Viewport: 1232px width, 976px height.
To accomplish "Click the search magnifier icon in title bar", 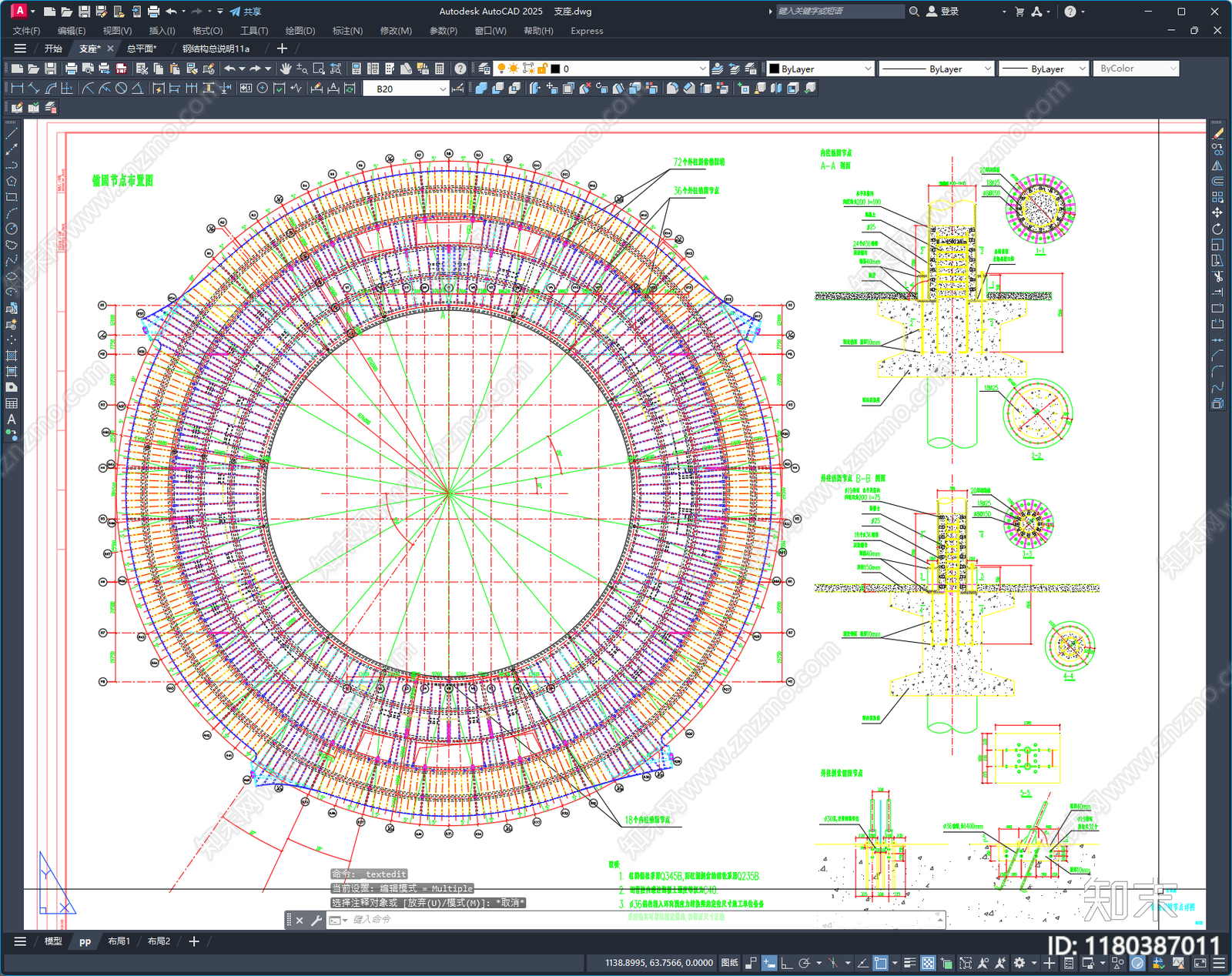I will [914, 12].
